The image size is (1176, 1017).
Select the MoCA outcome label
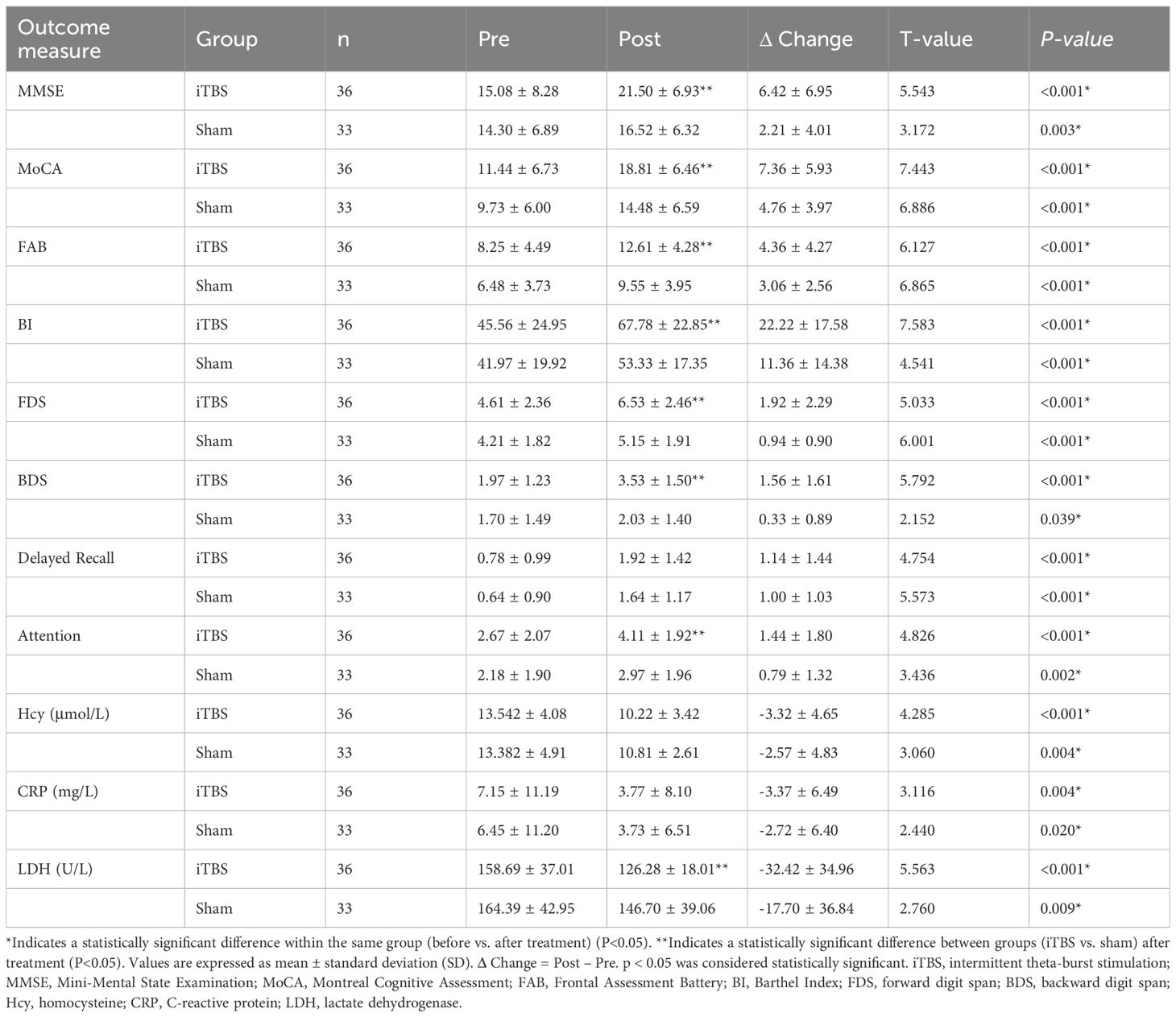(x=39, y=168)
